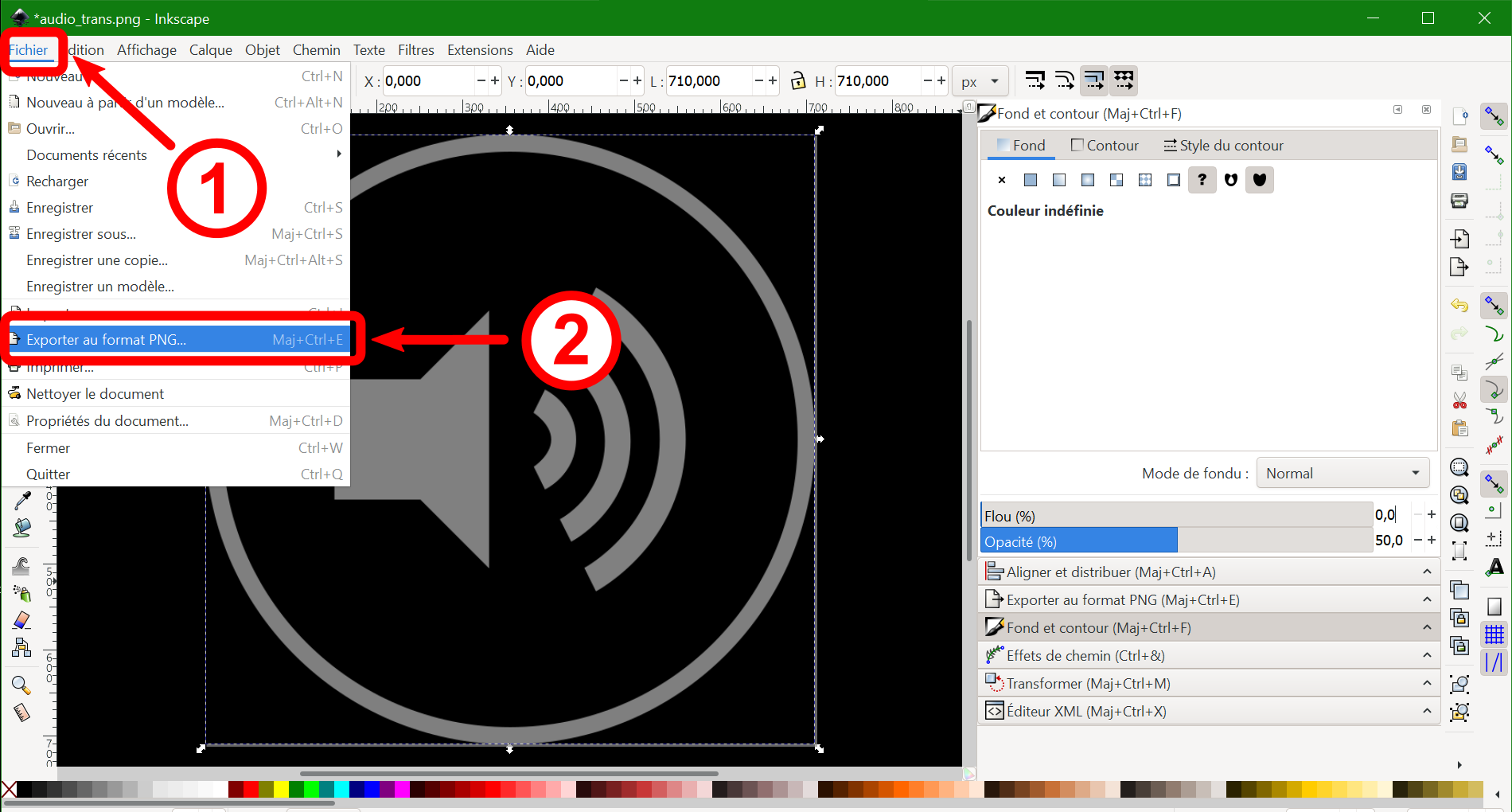Click the Opacité (%) slider bar
Image resolution: width=1512 pixels, height=812 pixels.
coord(1176,542)
